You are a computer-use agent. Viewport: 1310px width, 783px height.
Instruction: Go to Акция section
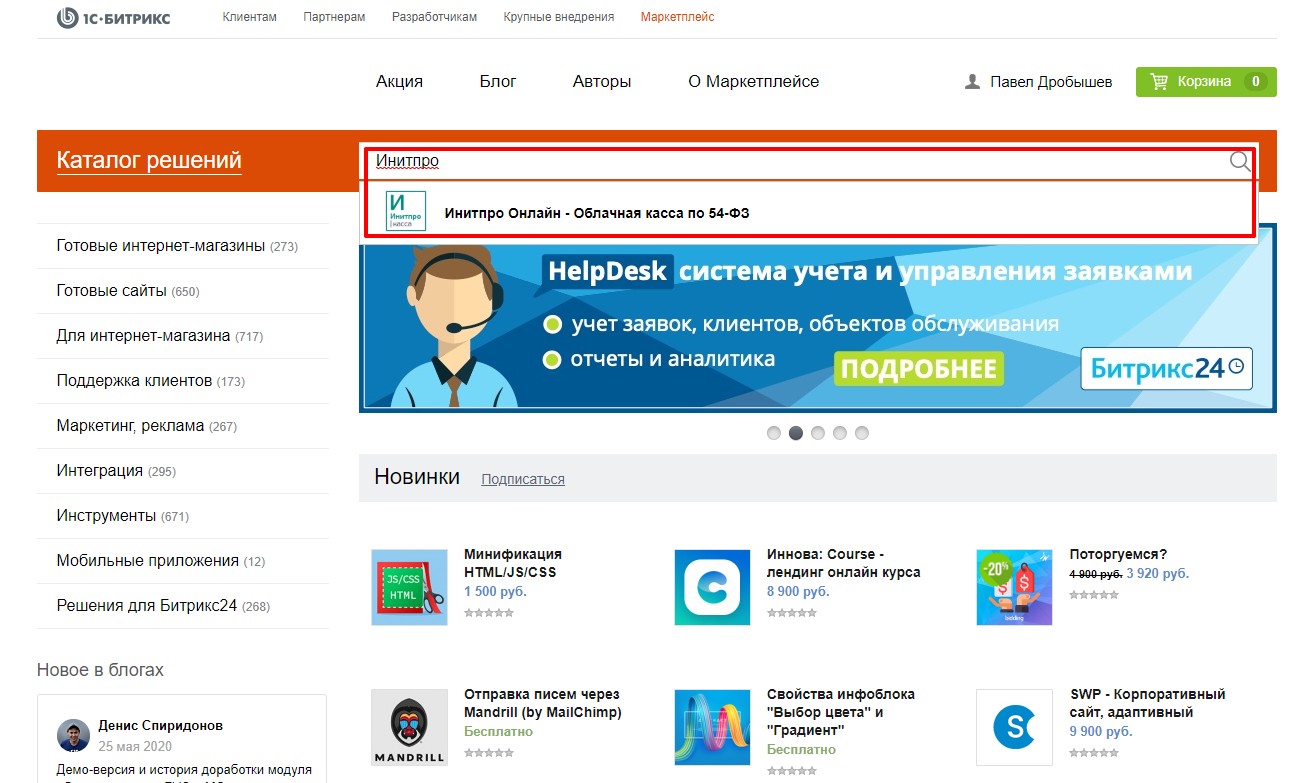pyautogui.click(x=399, y=82)
